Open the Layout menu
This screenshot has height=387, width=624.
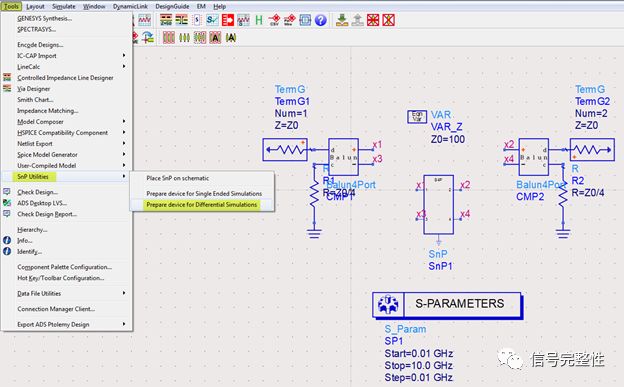coord(35,6)
